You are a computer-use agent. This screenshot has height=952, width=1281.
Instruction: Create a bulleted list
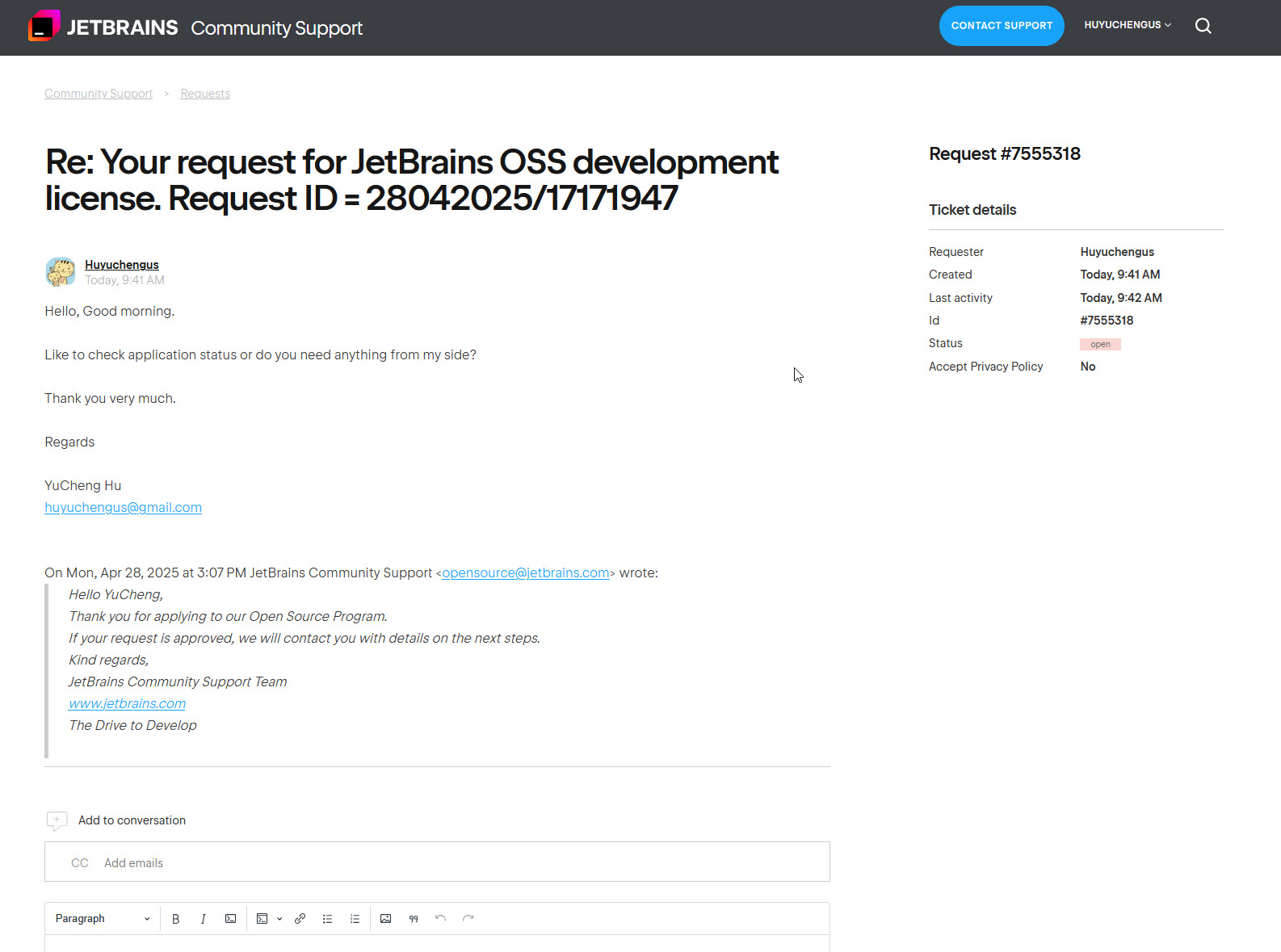(x=327, y=919)
